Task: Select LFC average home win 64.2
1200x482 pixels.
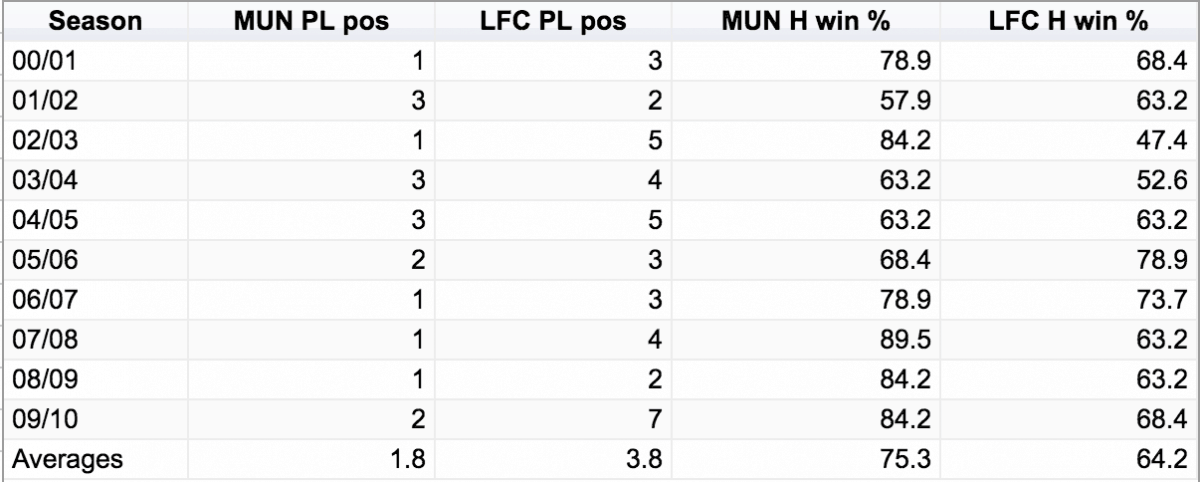Action: pos(1068,461)
